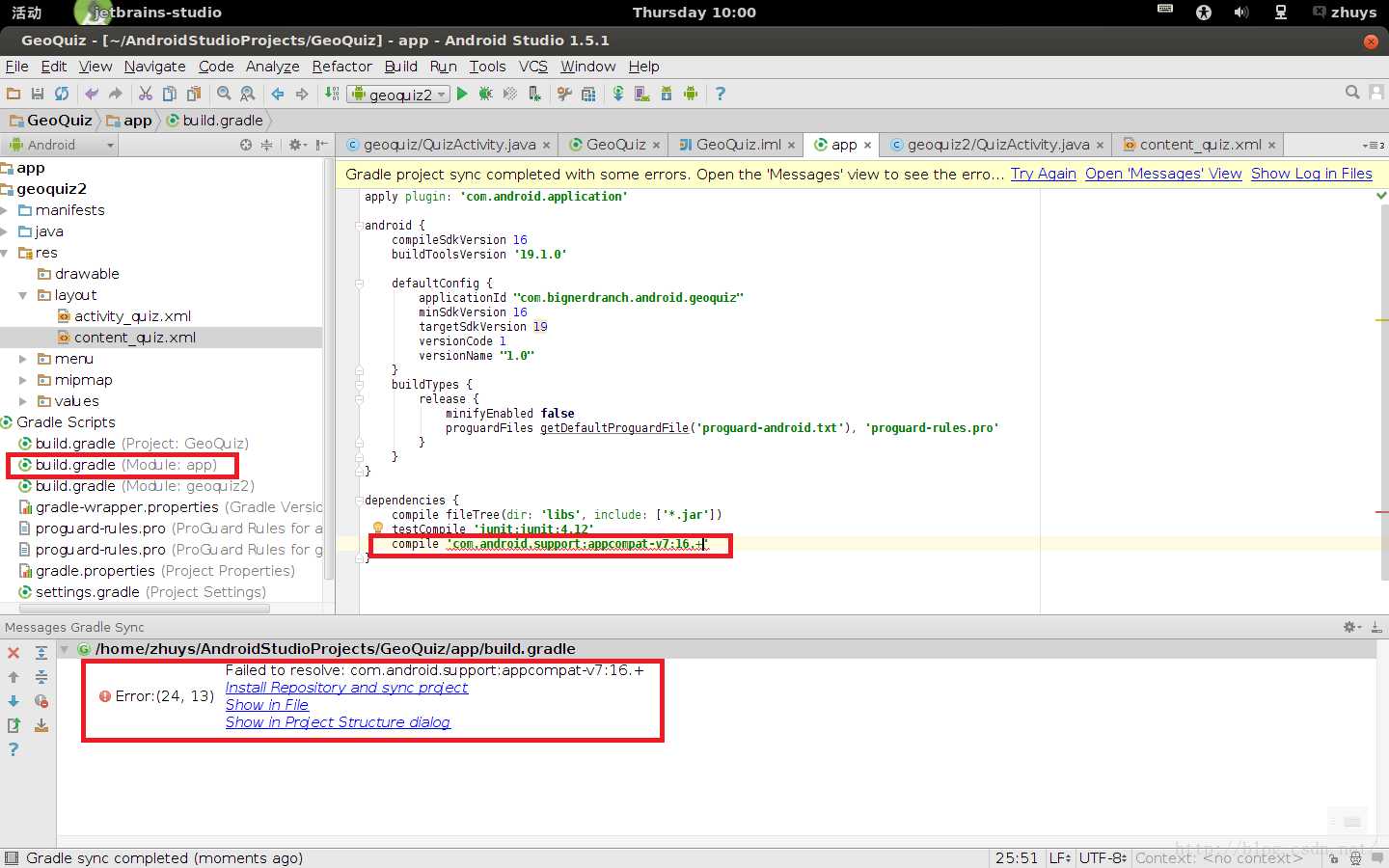Open the Refactor menu
Viewport: 1389px width, 868px height.
coord(341,67)
